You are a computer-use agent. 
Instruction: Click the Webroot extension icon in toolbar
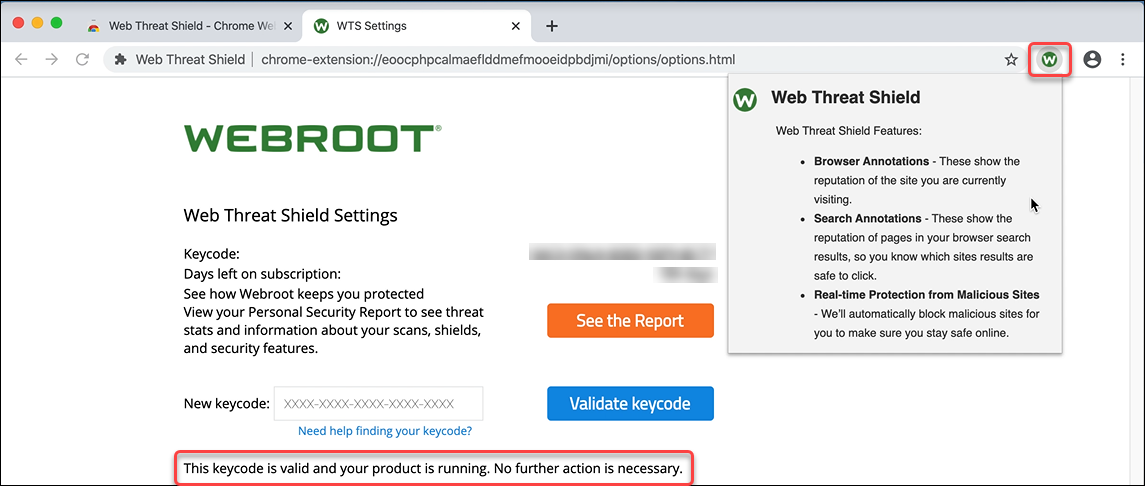1049,60
